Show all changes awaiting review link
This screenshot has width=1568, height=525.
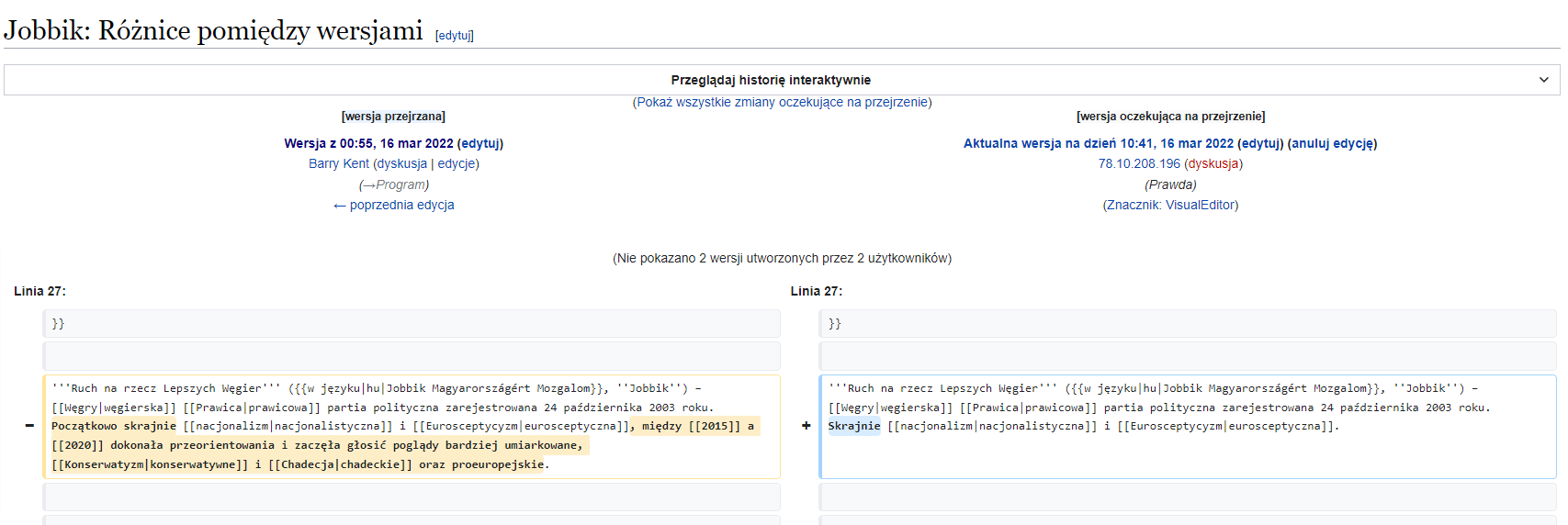(782, 102)
